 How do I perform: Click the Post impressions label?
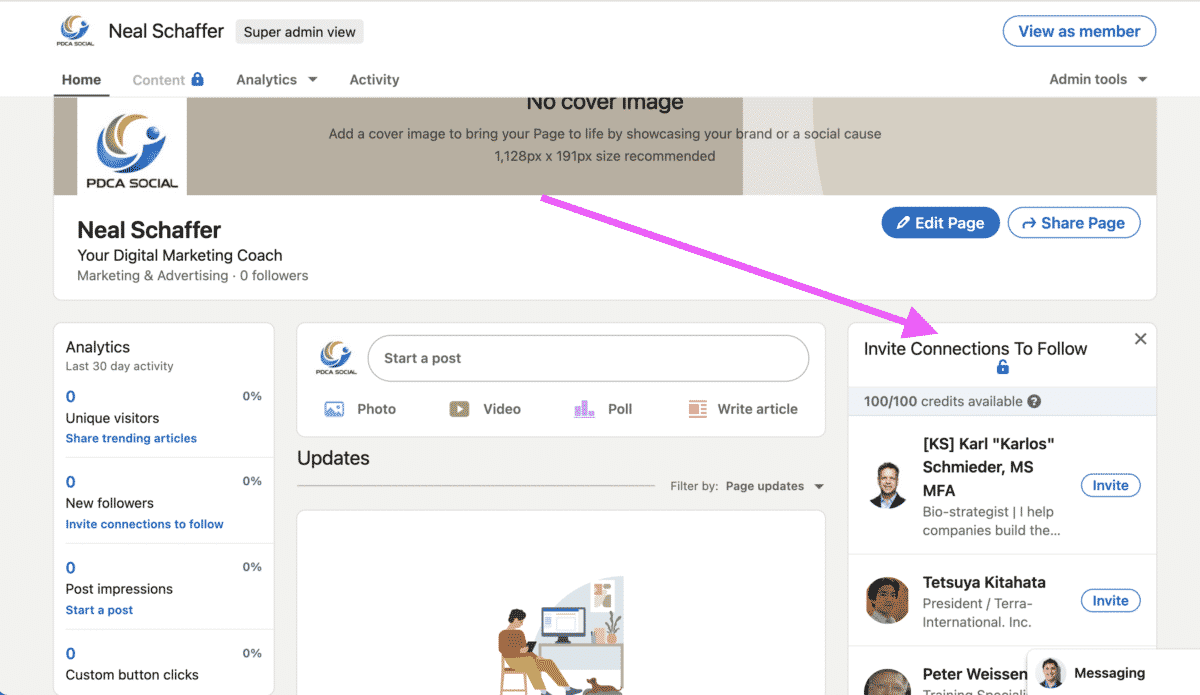point(119,589)
